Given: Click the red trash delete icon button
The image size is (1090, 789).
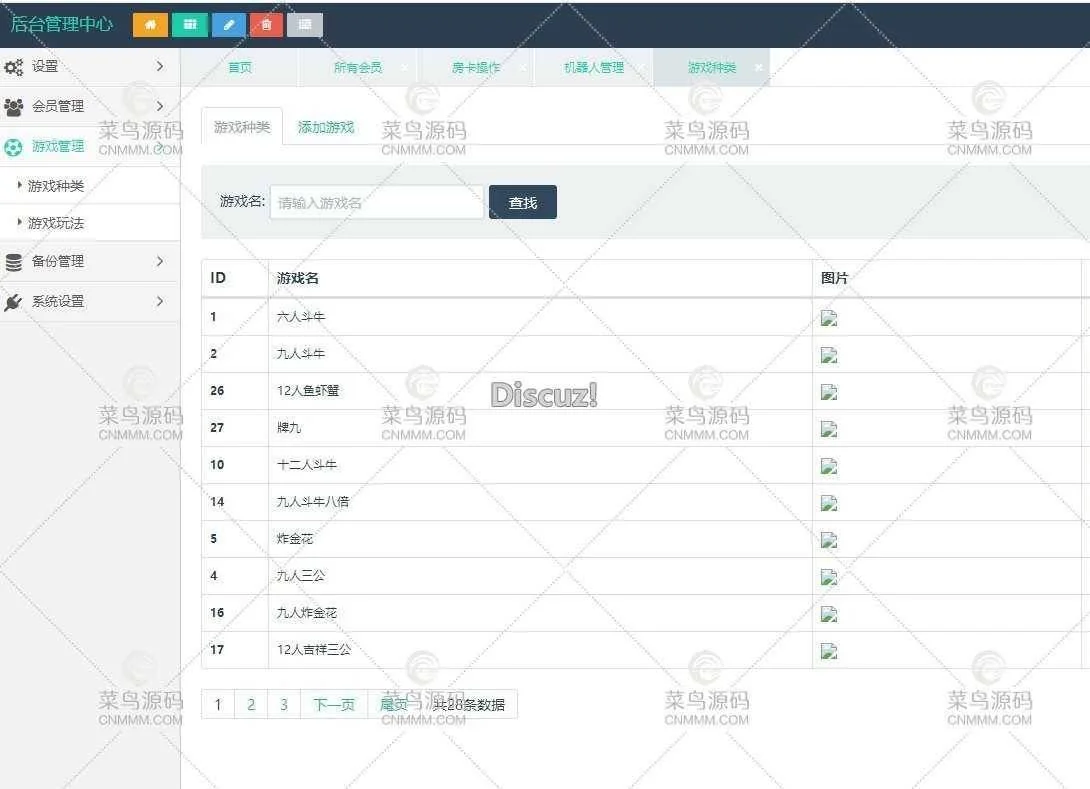Looking at the screenshot, I should (x=266, y=25).
